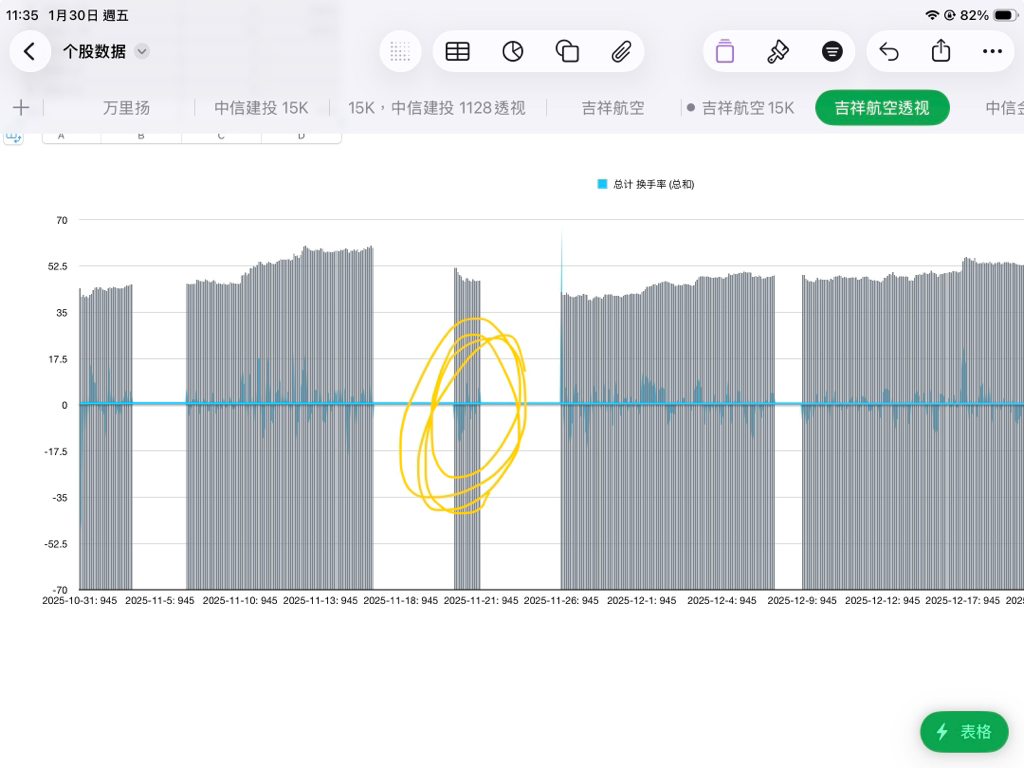Open the shapes insert icon
The image size is (1024, 768).
tap(567, 52)
